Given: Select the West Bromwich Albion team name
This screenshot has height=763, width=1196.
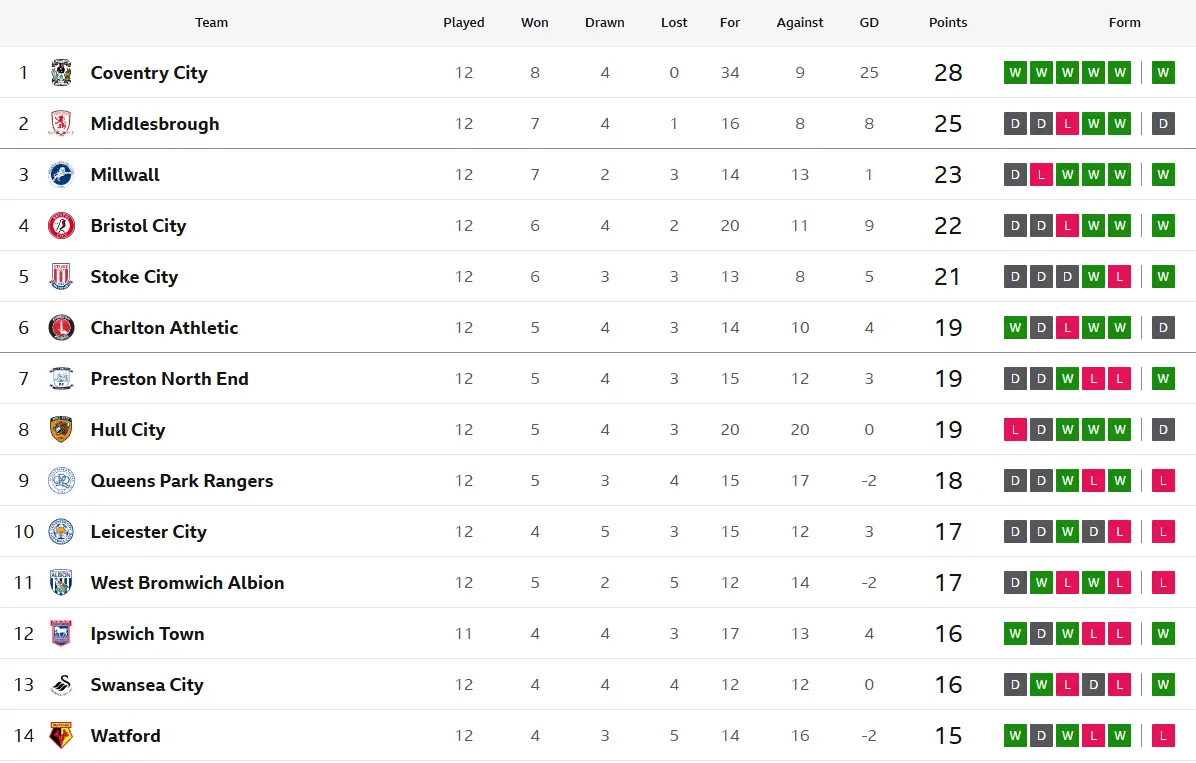Looking at the screenshot, I should tap(187, 583).
